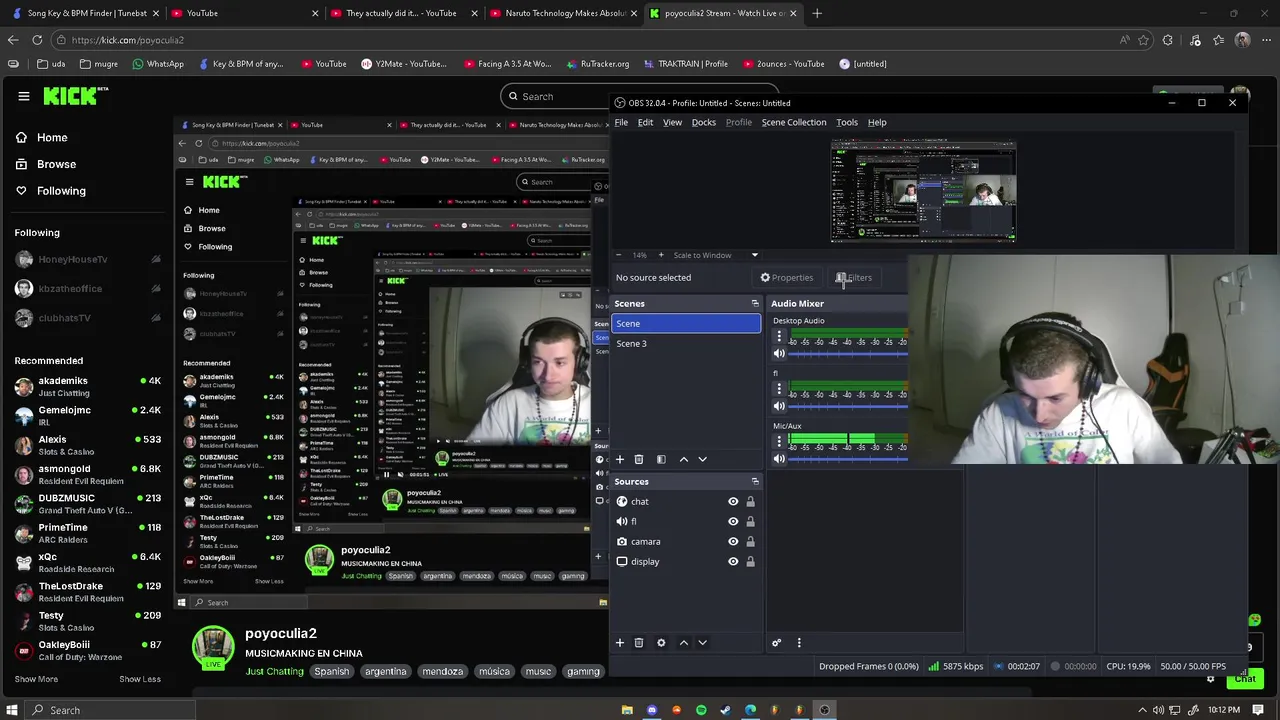Go back in browser
Screen dimensions: 1280x720
[12, 40]
